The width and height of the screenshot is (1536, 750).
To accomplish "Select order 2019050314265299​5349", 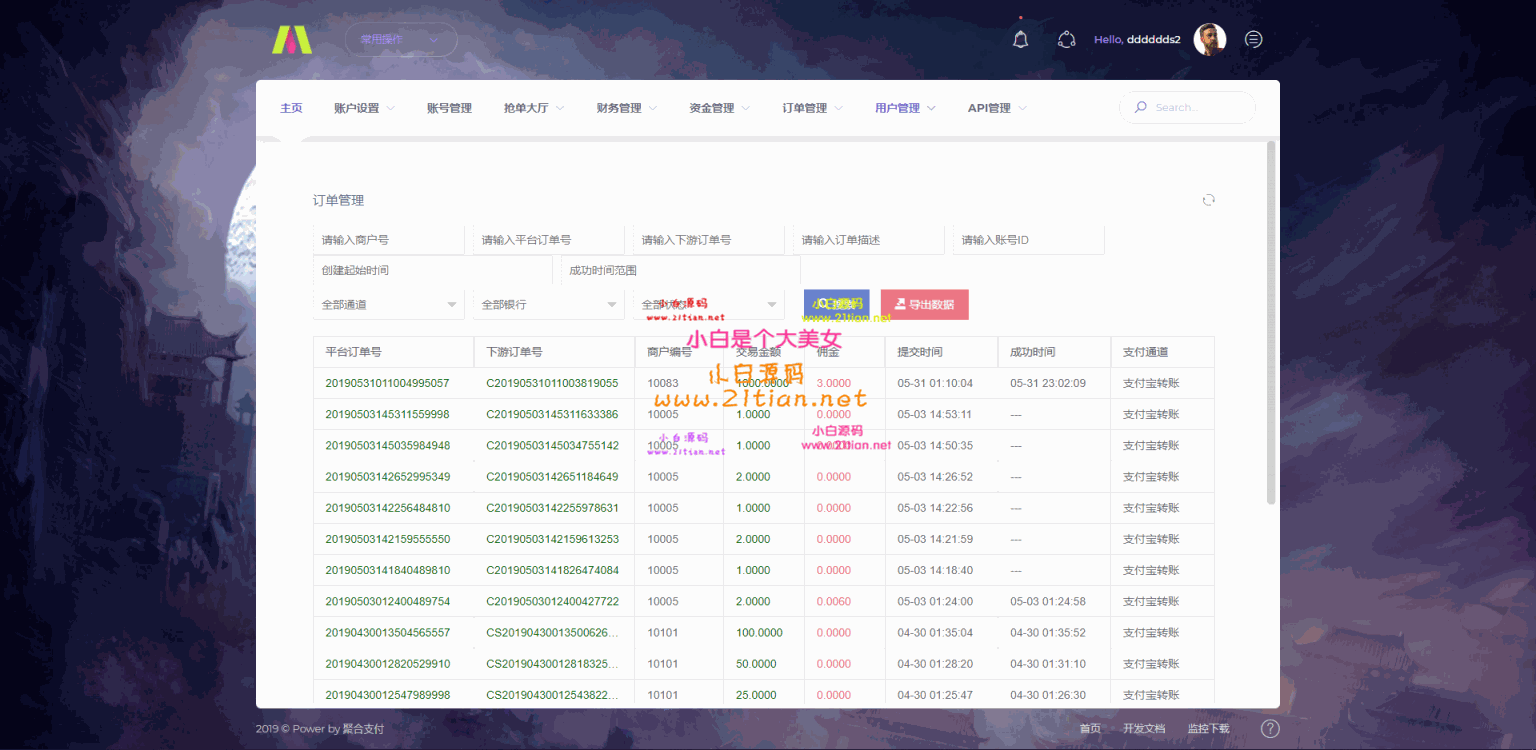I will [387, 477].
